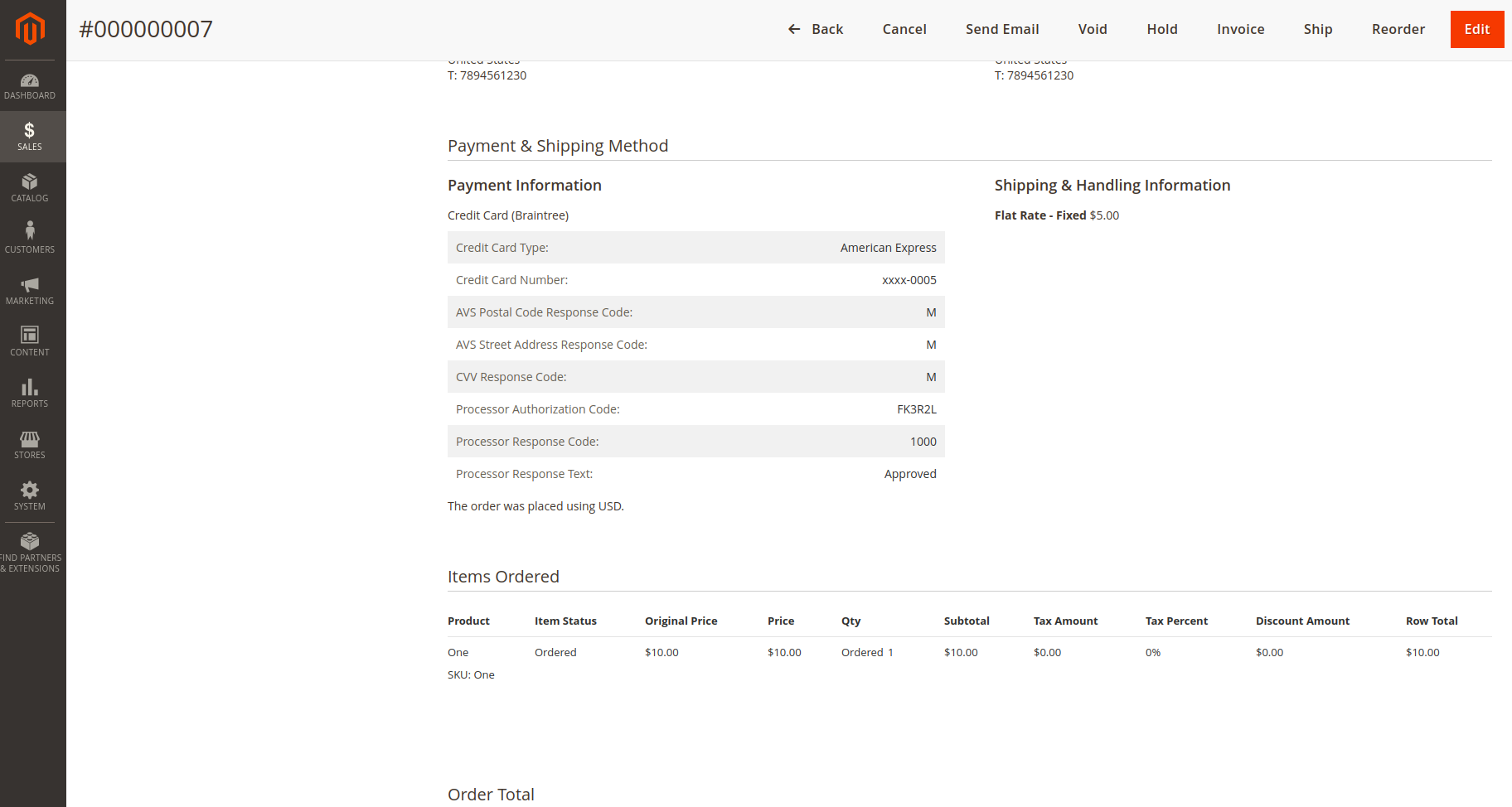Open the Customers section
The image size is (1512, 807).
31,239
